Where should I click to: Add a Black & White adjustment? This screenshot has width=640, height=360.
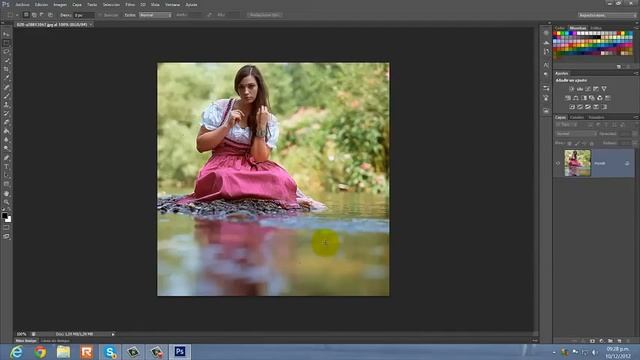click(x=584, y=98)
